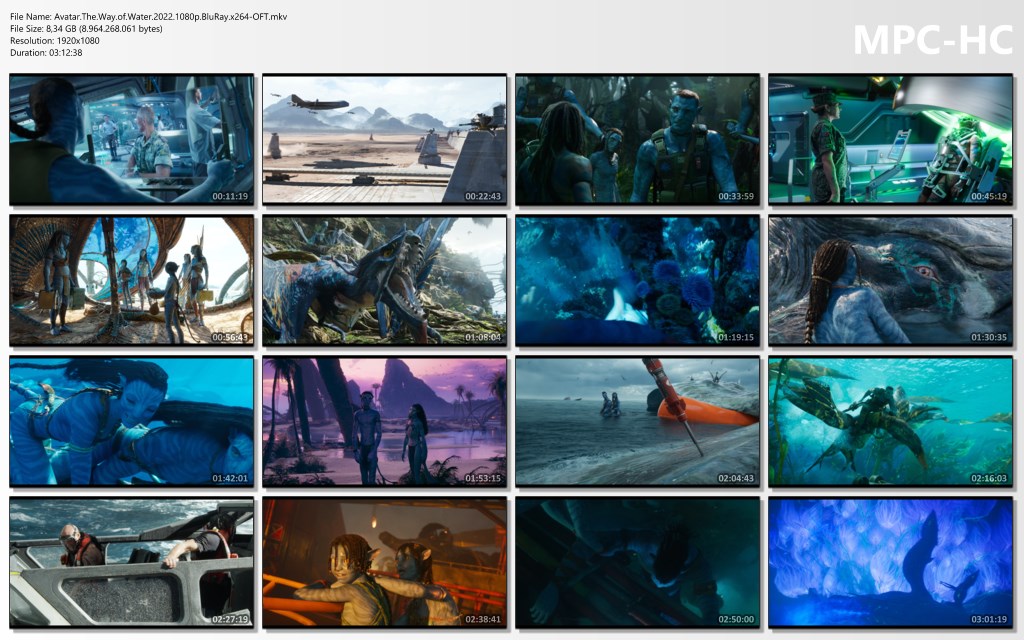Open the thumbnail timestamped 01:42:01
Screen dimensions: 1024x640
132,422
